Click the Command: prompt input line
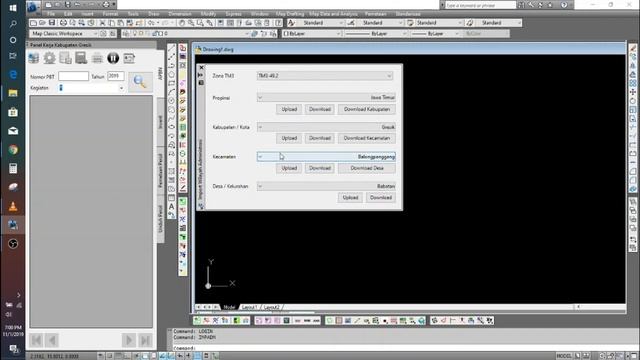 click(x=400, y=348)
